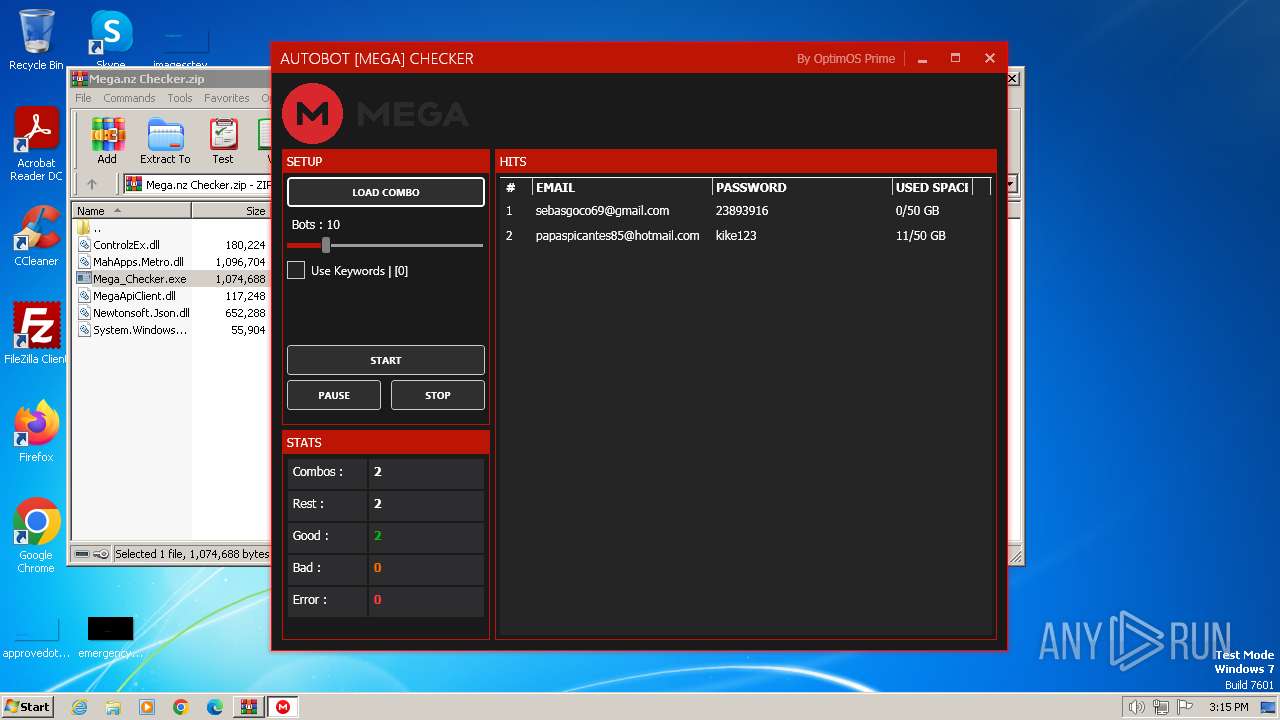The height and width of the screenshot is (720, 1280).
Task: Open Windows Media Player from taskbar
Action: click(147, 707)
